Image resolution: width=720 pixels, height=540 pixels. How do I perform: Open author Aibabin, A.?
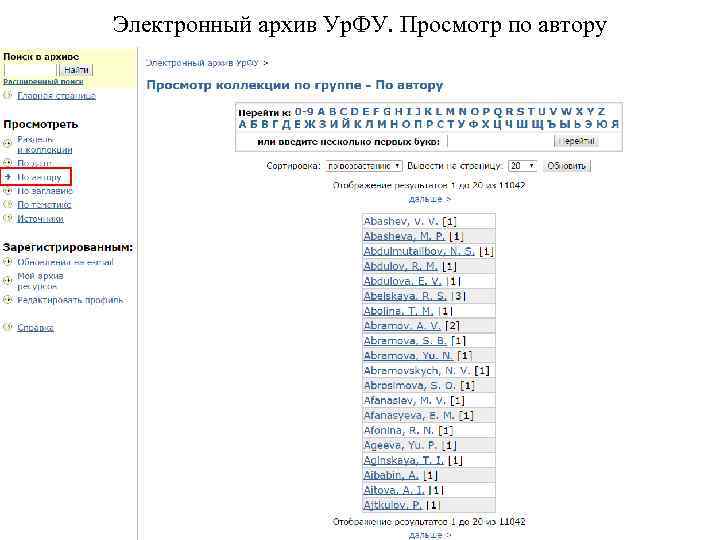(x=391, y=475)
